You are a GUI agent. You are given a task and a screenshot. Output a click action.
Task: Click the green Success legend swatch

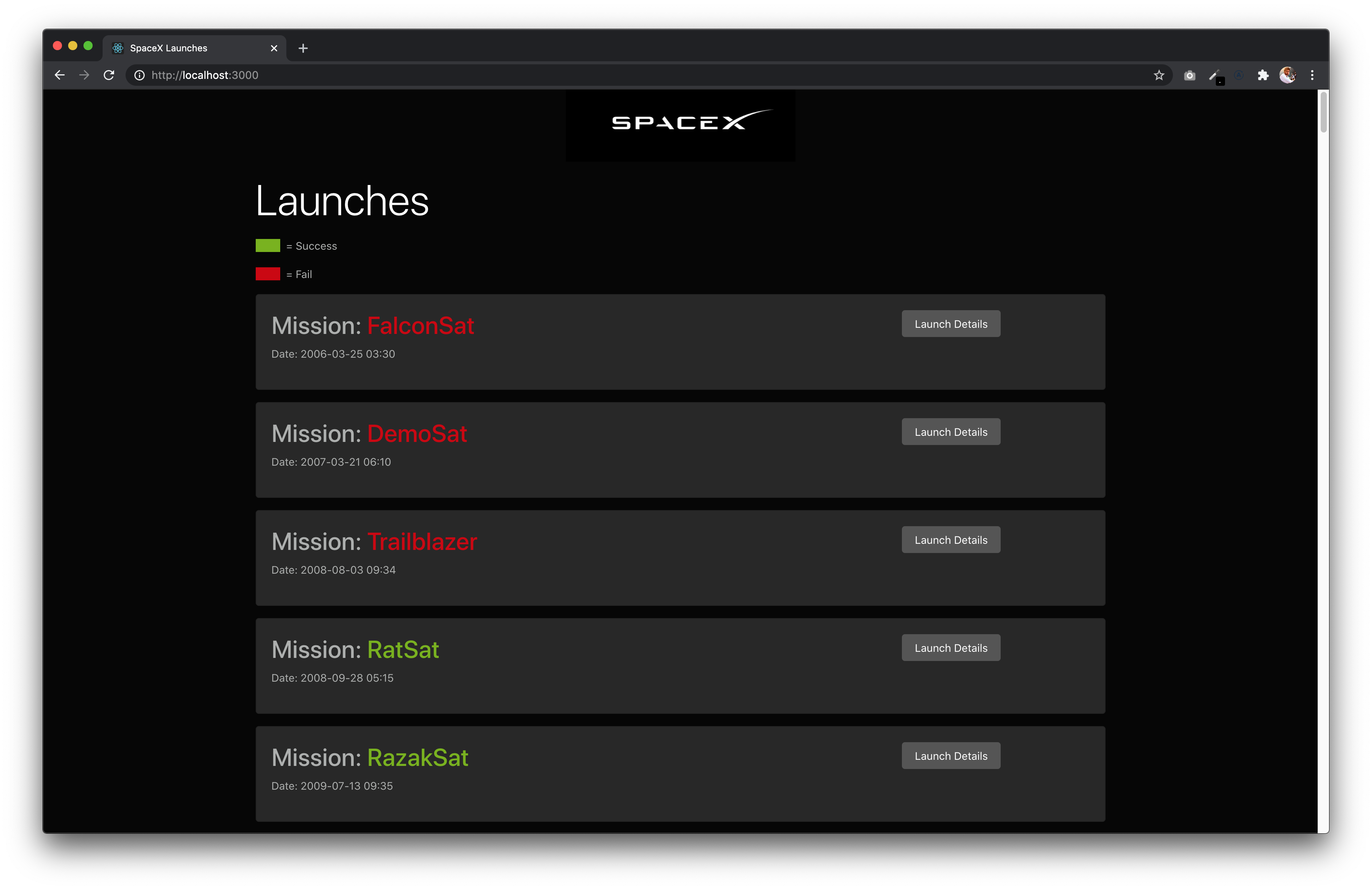[268, 245]
